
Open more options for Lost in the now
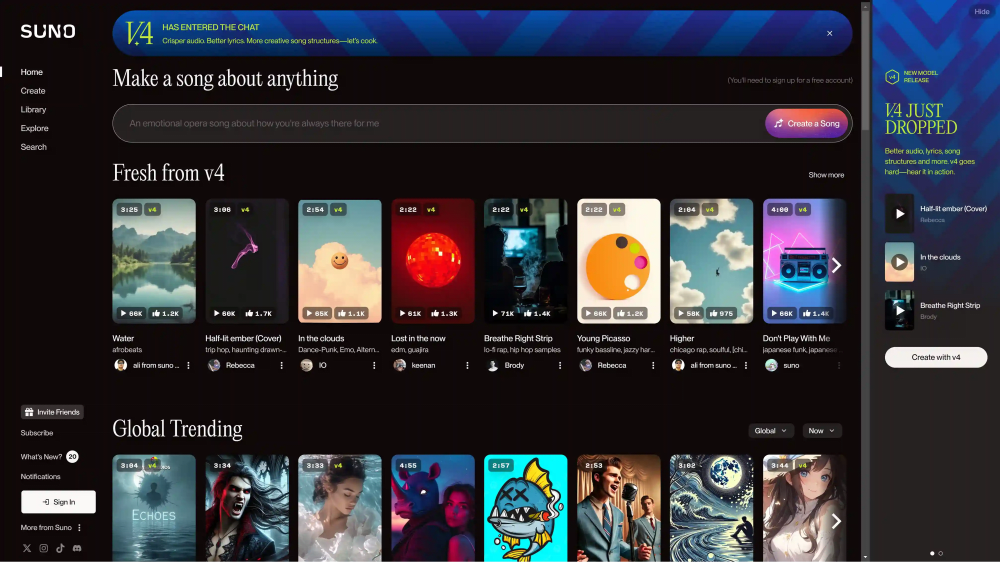[x=467, y=366]
